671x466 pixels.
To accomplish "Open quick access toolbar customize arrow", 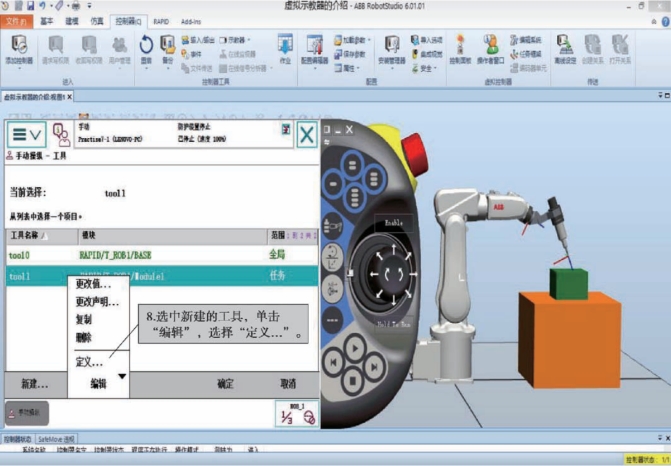I will coord(89,6).
